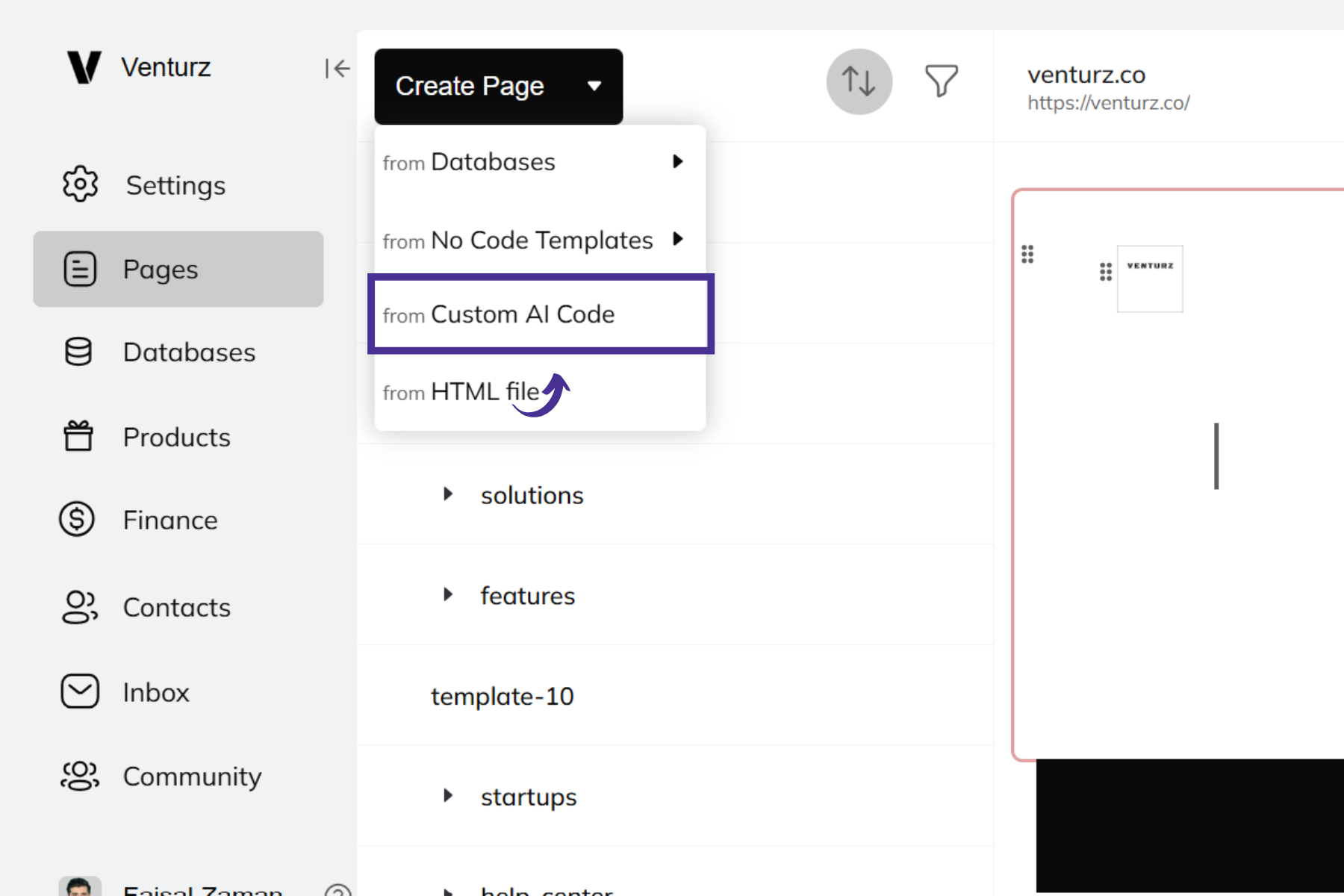The height and width of the screenshot is (896, 1344).
Task: Click the Contacts people icon
Action: point(80,607)
